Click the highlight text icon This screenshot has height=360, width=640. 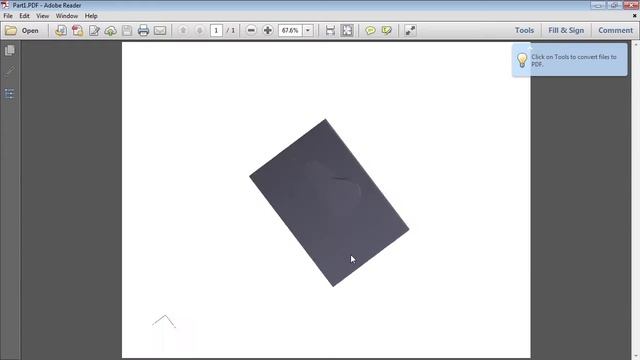387,31
